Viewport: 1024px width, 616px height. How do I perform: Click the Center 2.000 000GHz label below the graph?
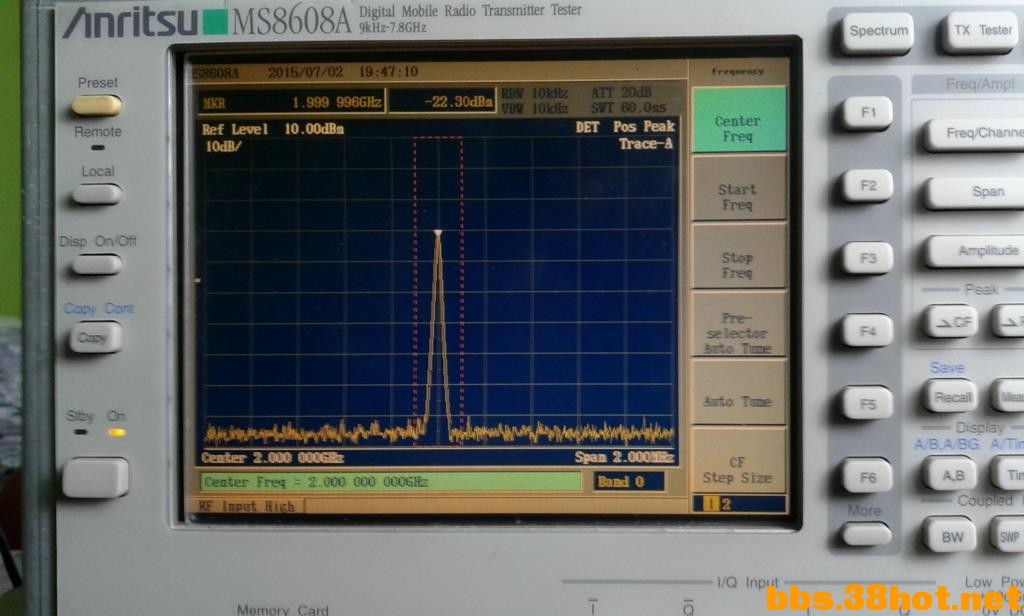272,457
